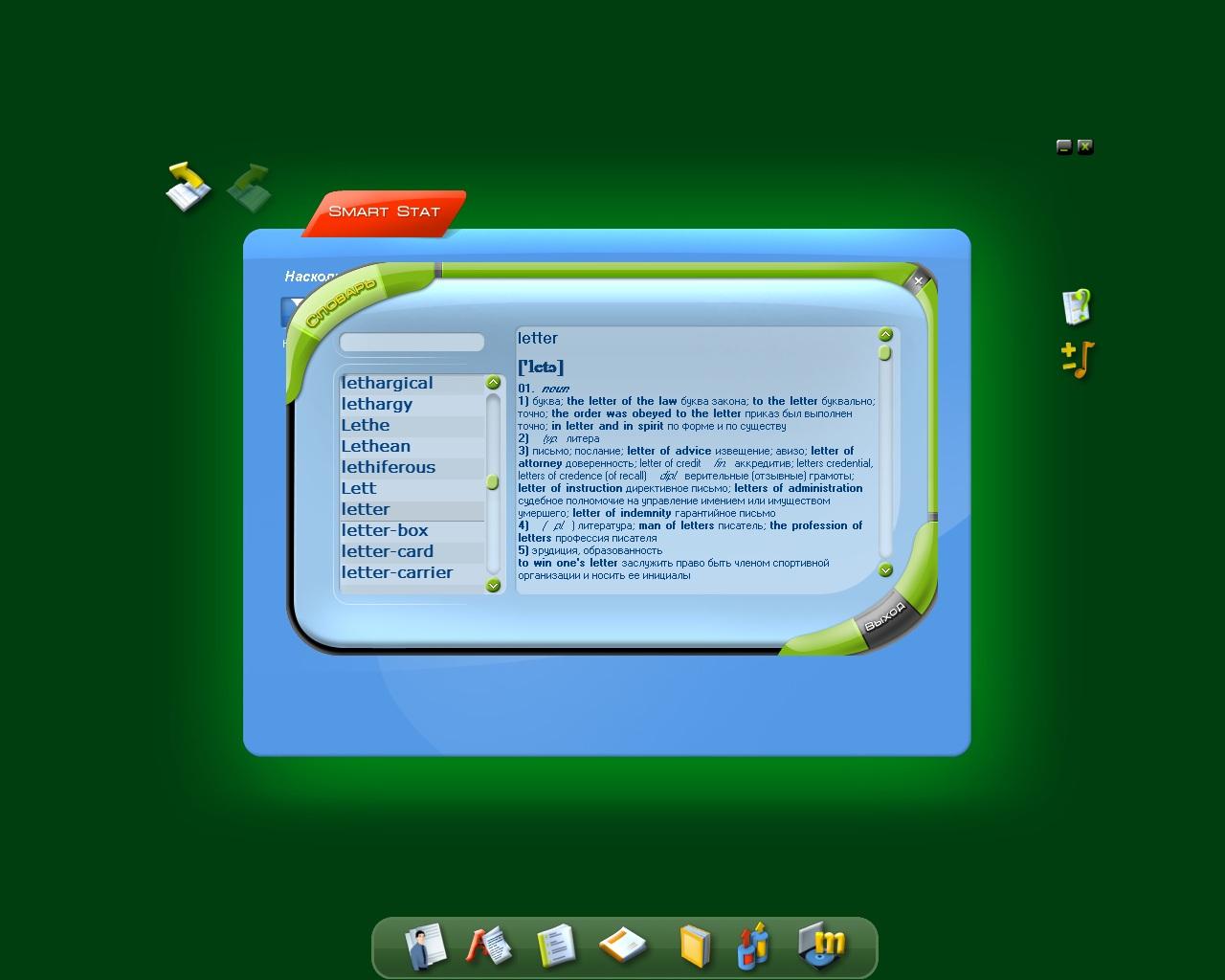Click the music note volume icon
1225x980 pixels.
1077,360
